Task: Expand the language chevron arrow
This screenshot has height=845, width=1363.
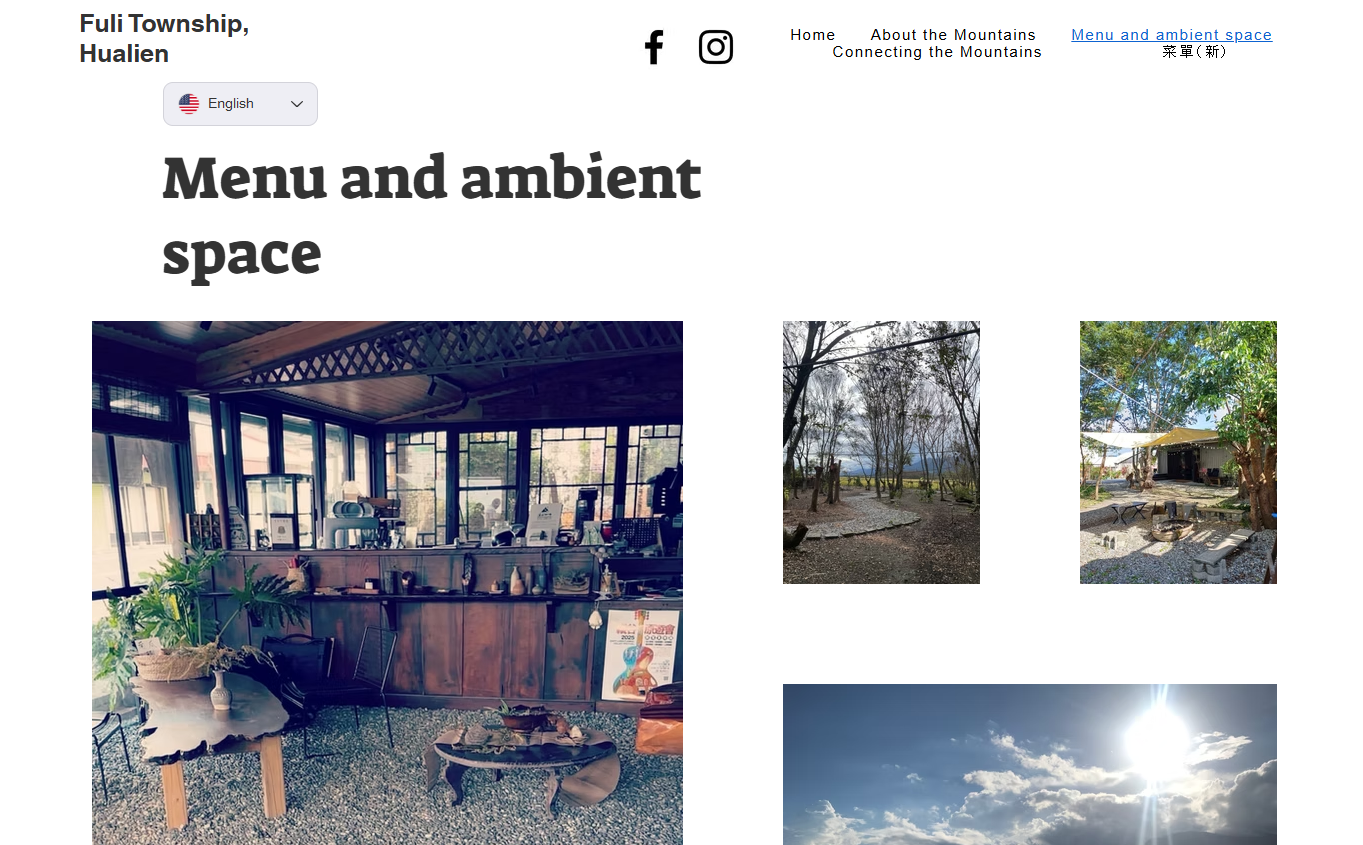Action: coord(297,104)
